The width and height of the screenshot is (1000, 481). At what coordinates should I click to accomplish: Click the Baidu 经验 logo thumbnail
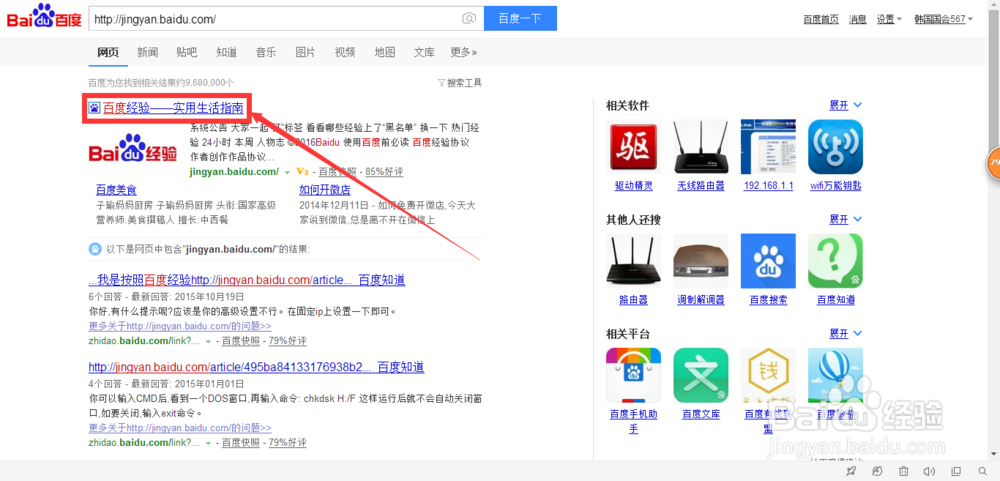[x=133, y=148]
